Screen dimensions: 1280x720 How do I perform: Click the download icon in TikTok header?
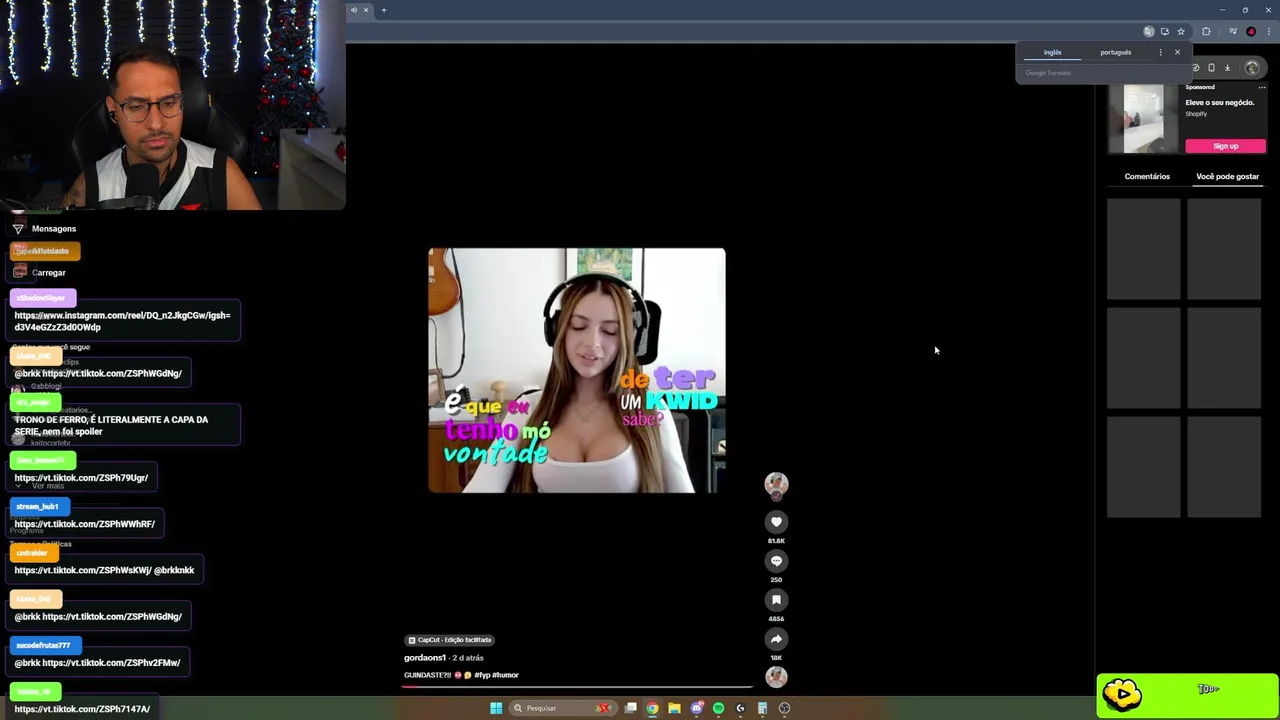(1227, 68)
